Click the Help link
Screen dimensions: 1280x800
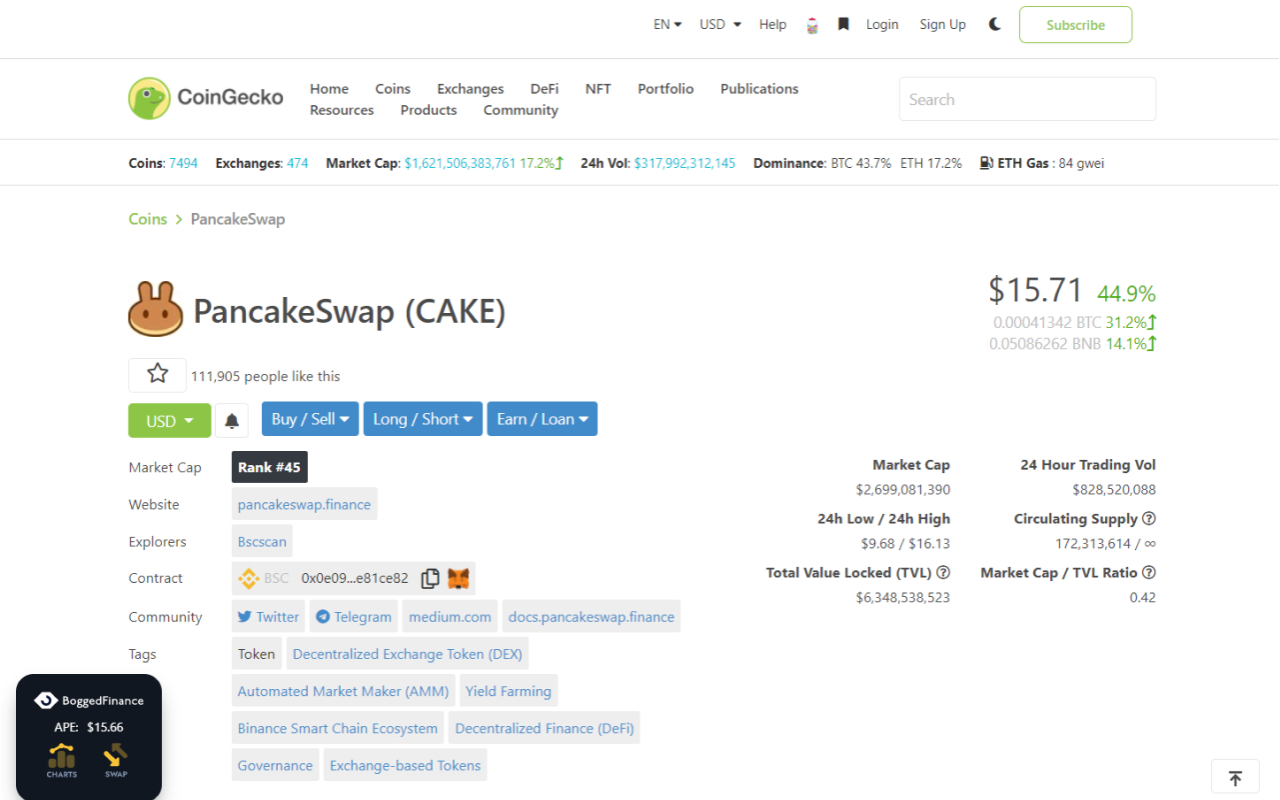pos(773,24)
